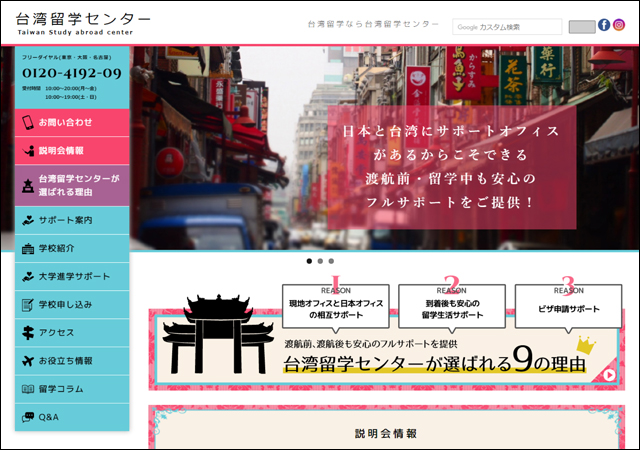Click the speech bubble icon for Q&A
640x450 pixels.
coord(28,417)
